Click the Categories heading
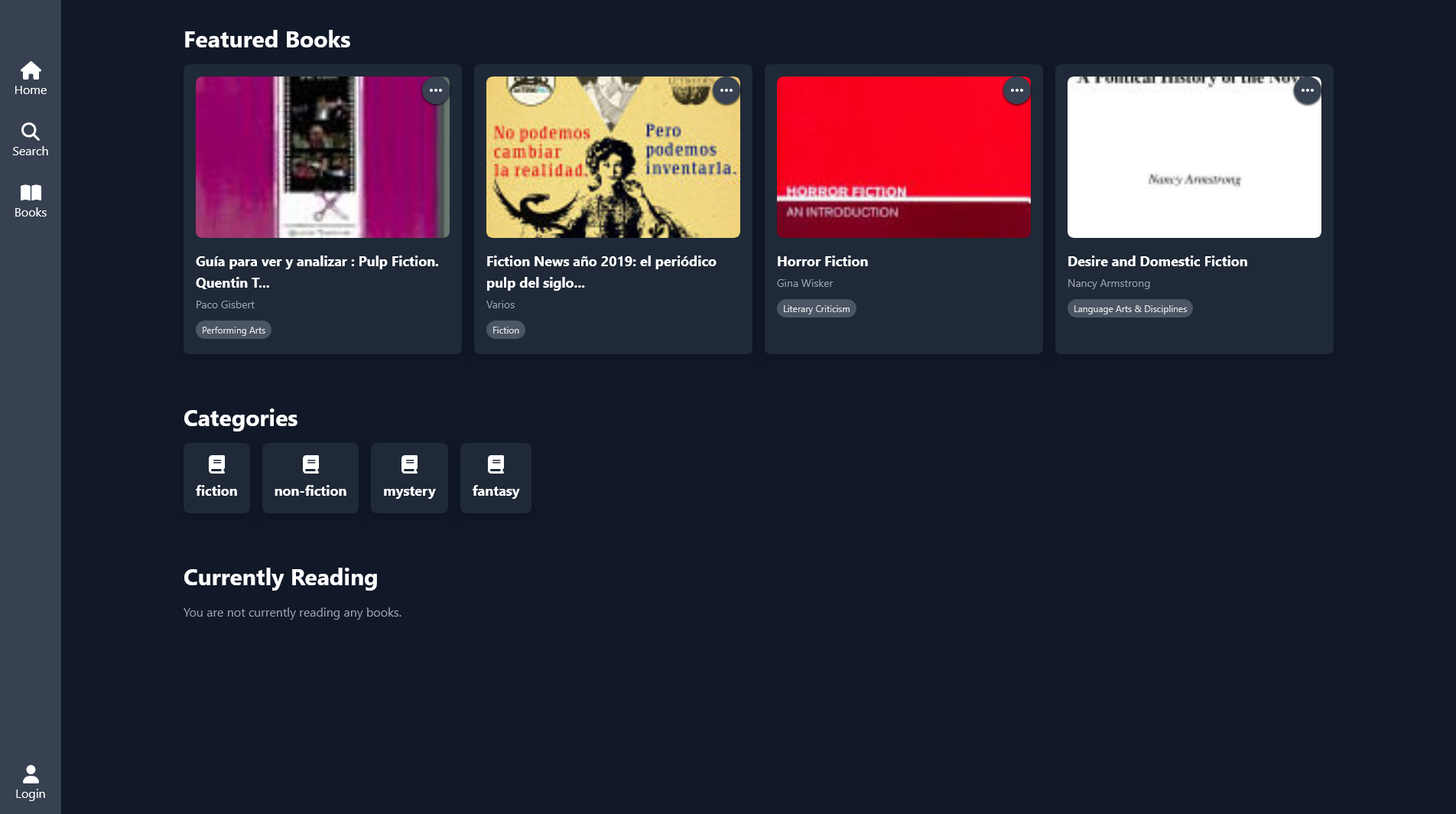Image resolution: width=1456 pixels, height=814 pixels. click(x=240, y=418)
